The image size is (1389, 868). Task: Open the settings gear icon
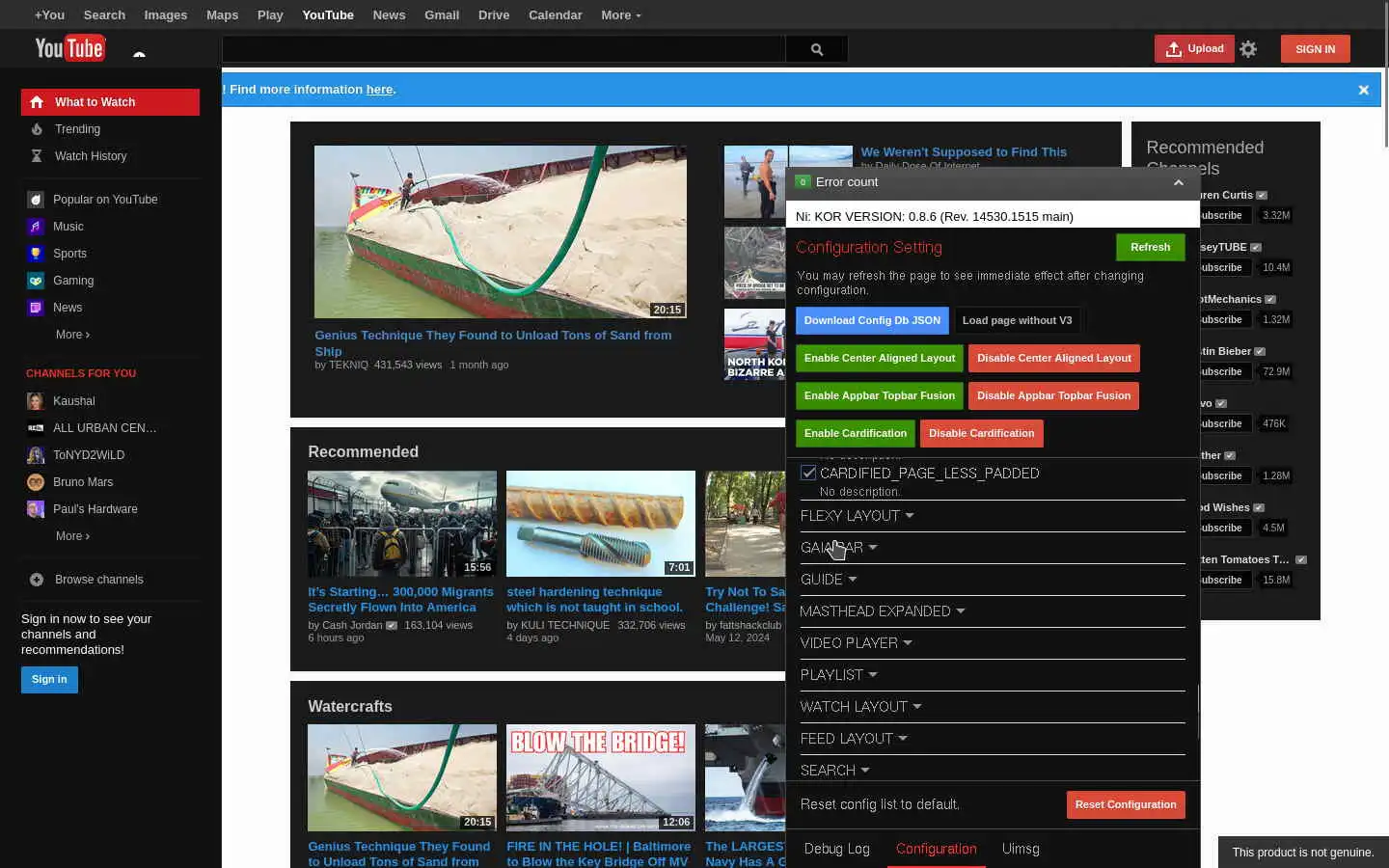click(1248, 49)
